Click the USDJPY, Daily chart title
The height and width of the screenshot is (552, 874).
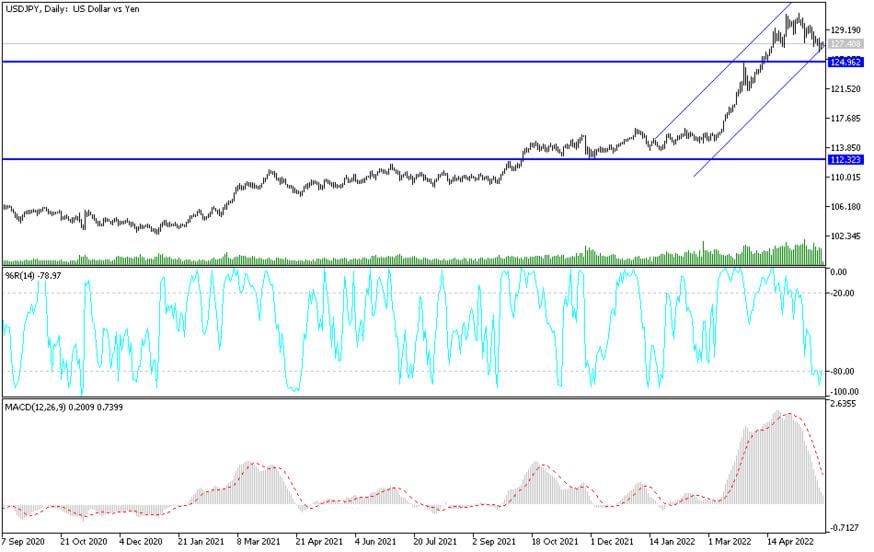pyautogui.click(x=72, y=9)
